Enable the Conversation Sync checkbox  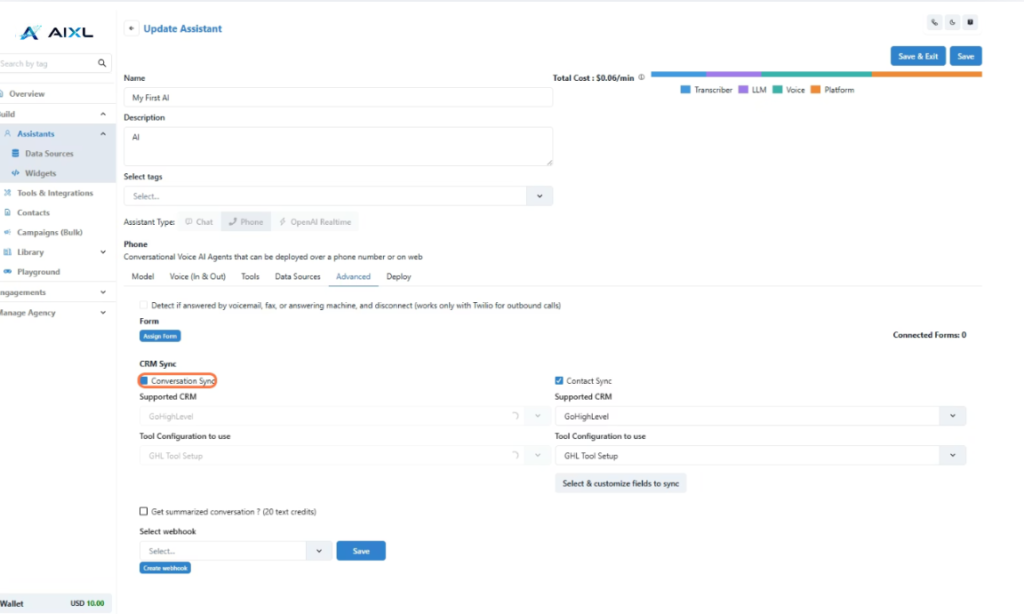point(144,381)
